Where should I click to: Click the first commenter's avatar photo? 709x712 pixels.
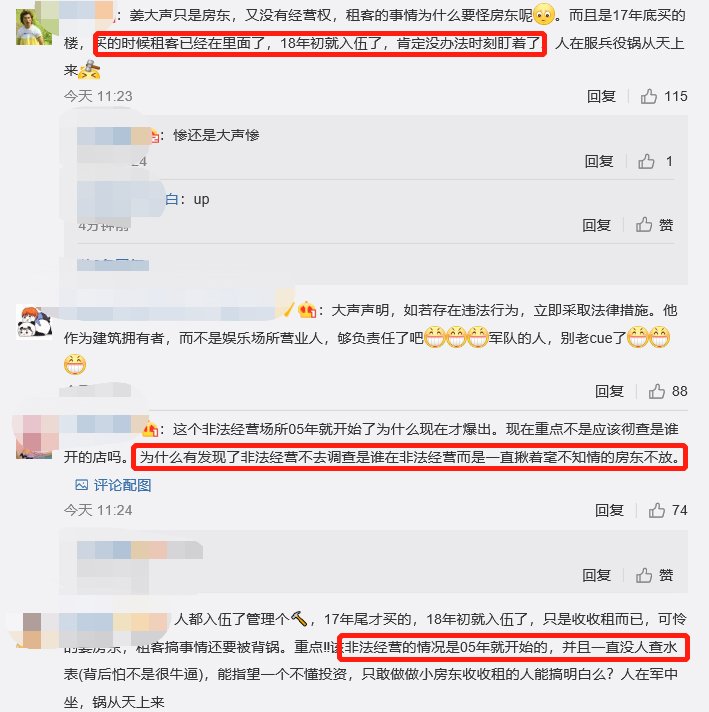click(34, 26)
